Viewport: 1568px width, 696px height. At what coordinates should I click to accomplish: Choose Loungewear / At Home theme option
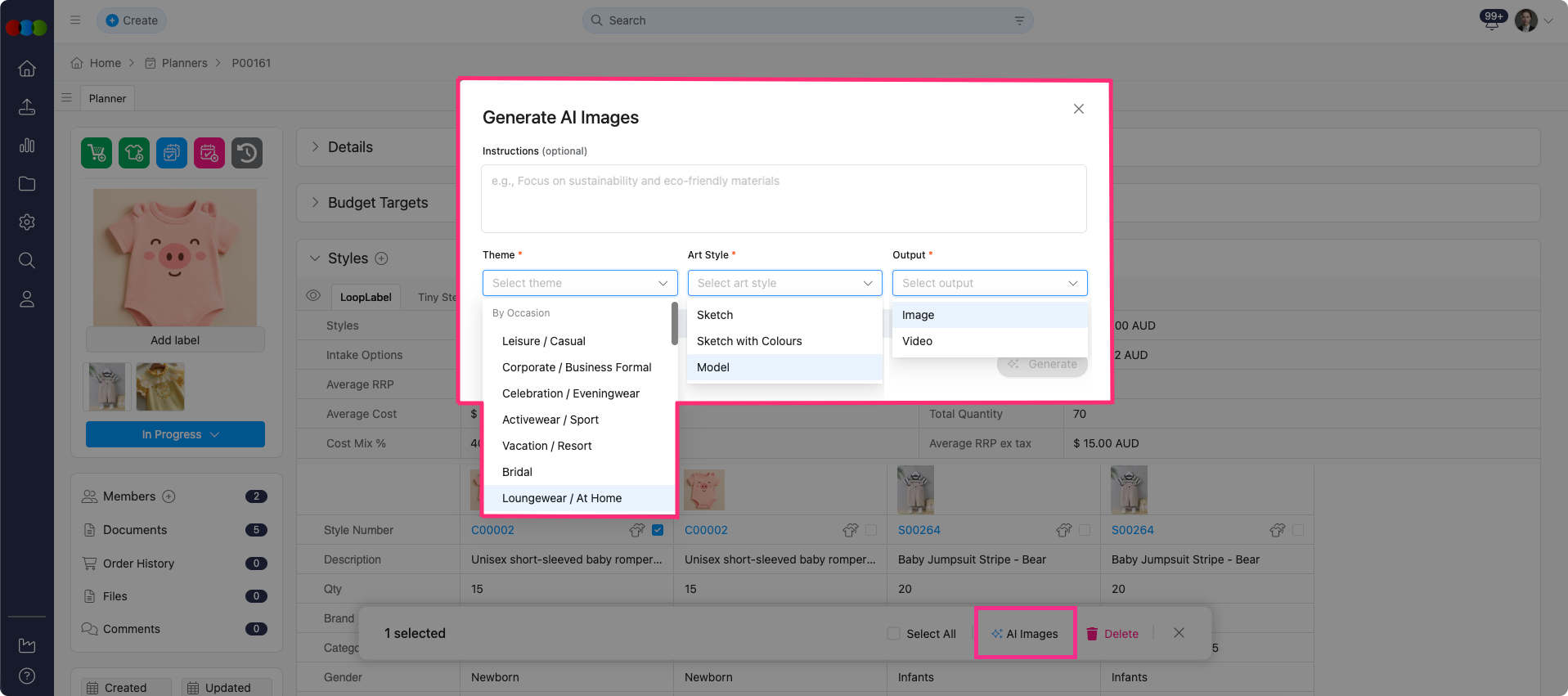pyautogui.click(x=562, y=498)
